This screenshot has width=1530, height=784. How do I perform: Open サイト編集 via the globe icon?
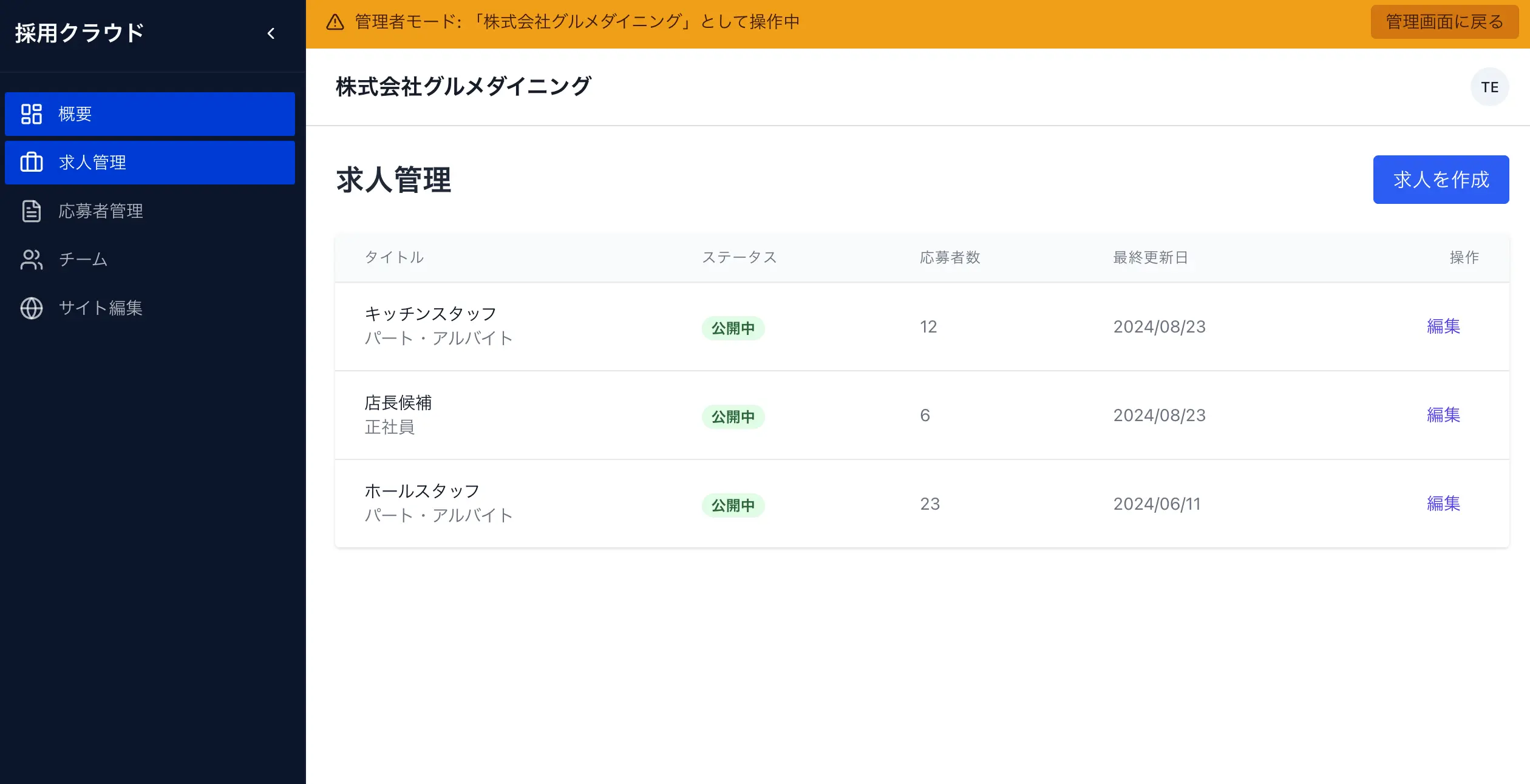(x=32, y=308)
